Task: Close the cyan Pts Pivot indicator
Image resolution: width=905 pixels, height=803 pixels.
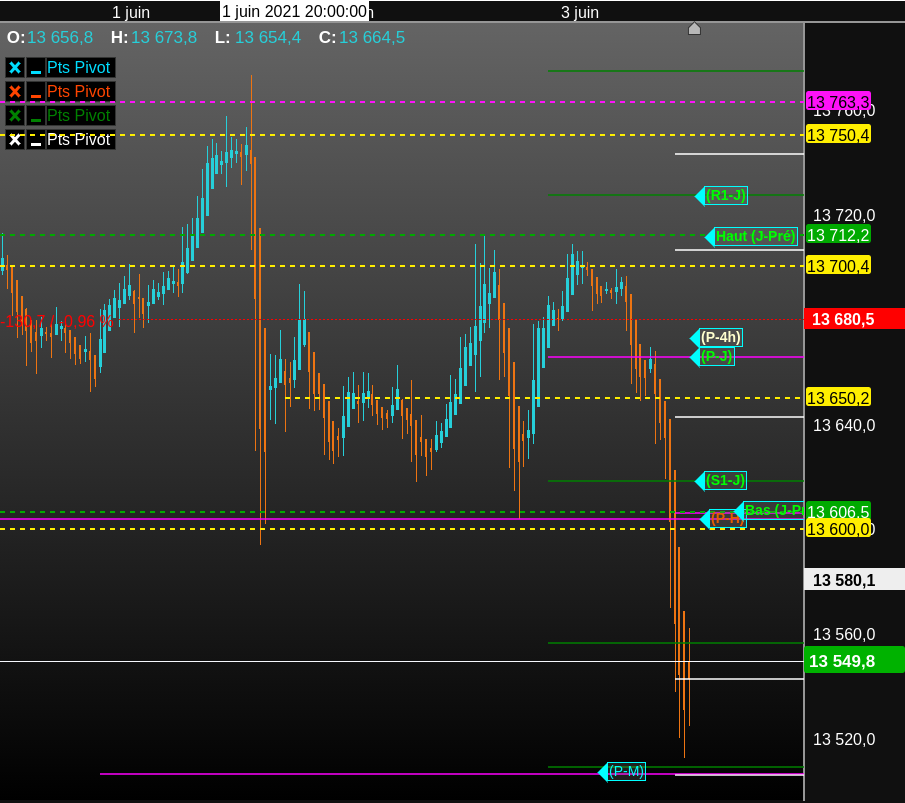Action: (x=15, y=68)
